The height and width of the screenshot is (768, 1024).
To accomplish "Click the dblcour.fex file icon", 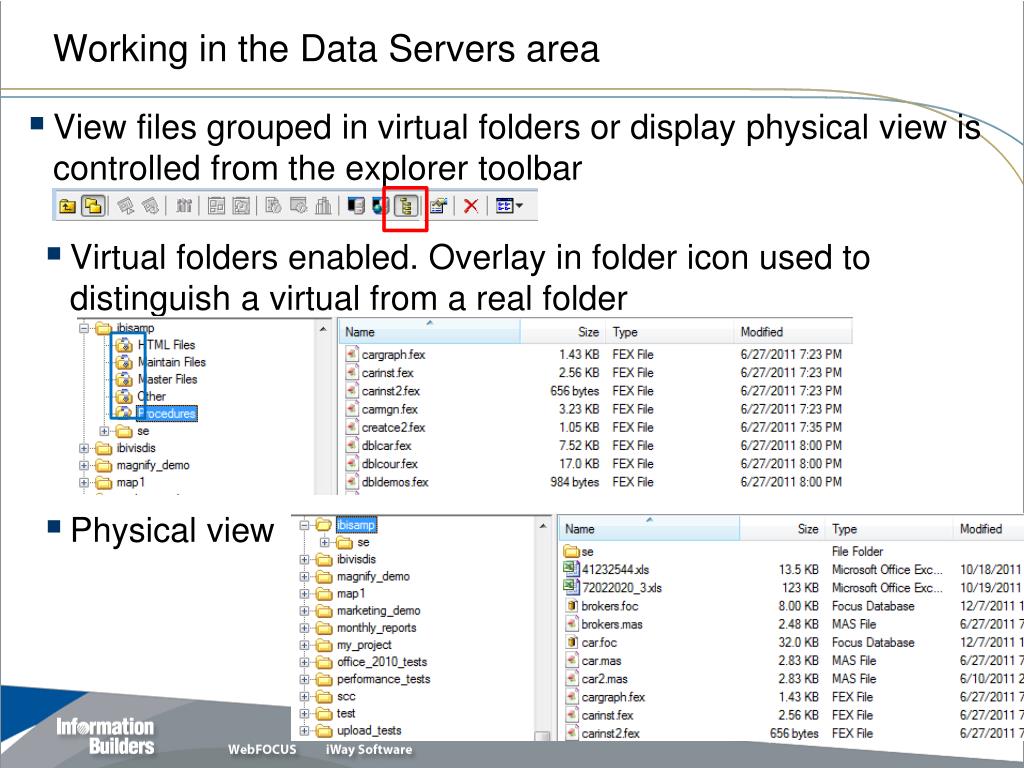I will click(352, 464).
